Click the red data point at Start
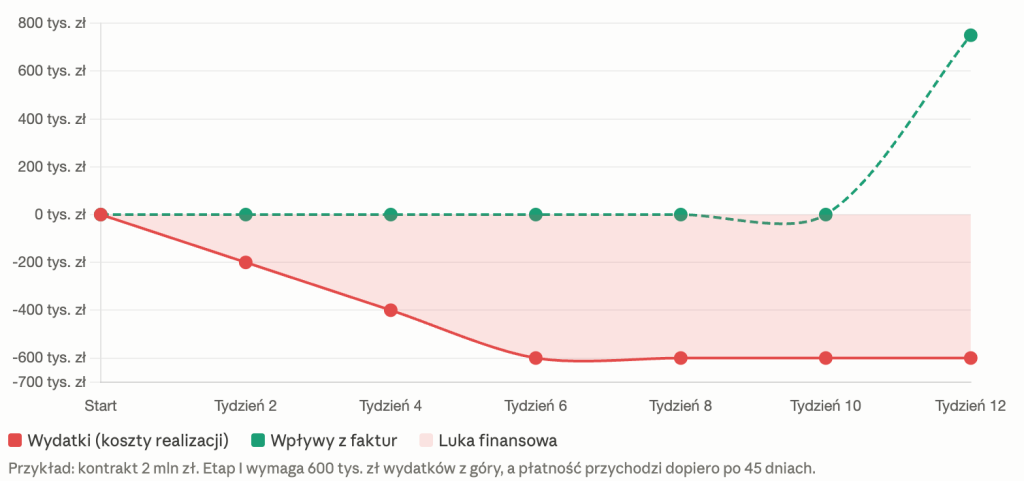This screenshot has width=1024, height=481. click(x=100, y=215)
